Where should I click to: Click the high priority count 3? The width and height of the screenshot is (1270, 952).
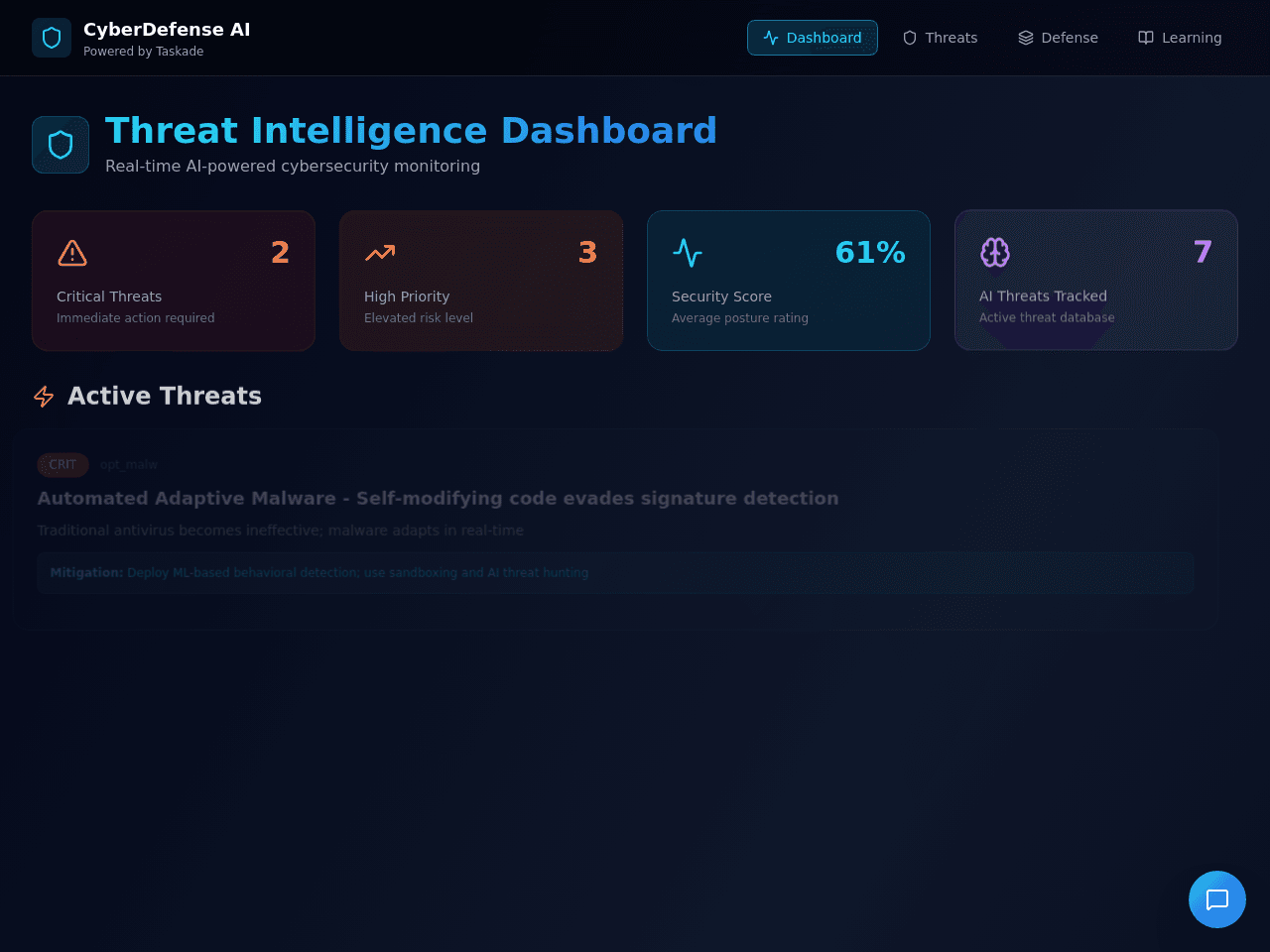point(587,253)
